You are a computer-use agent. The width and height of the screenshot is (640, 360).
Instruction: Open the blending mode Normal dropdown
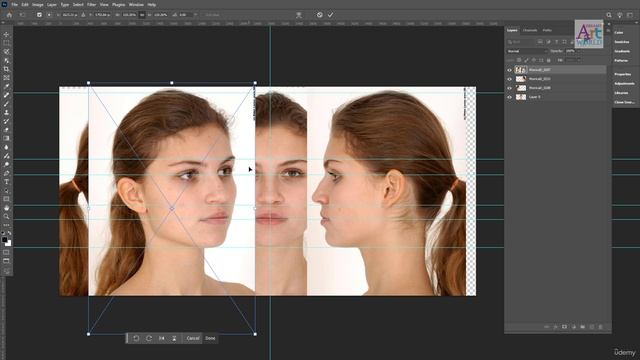pyautogui.click(x=527, y=51)
